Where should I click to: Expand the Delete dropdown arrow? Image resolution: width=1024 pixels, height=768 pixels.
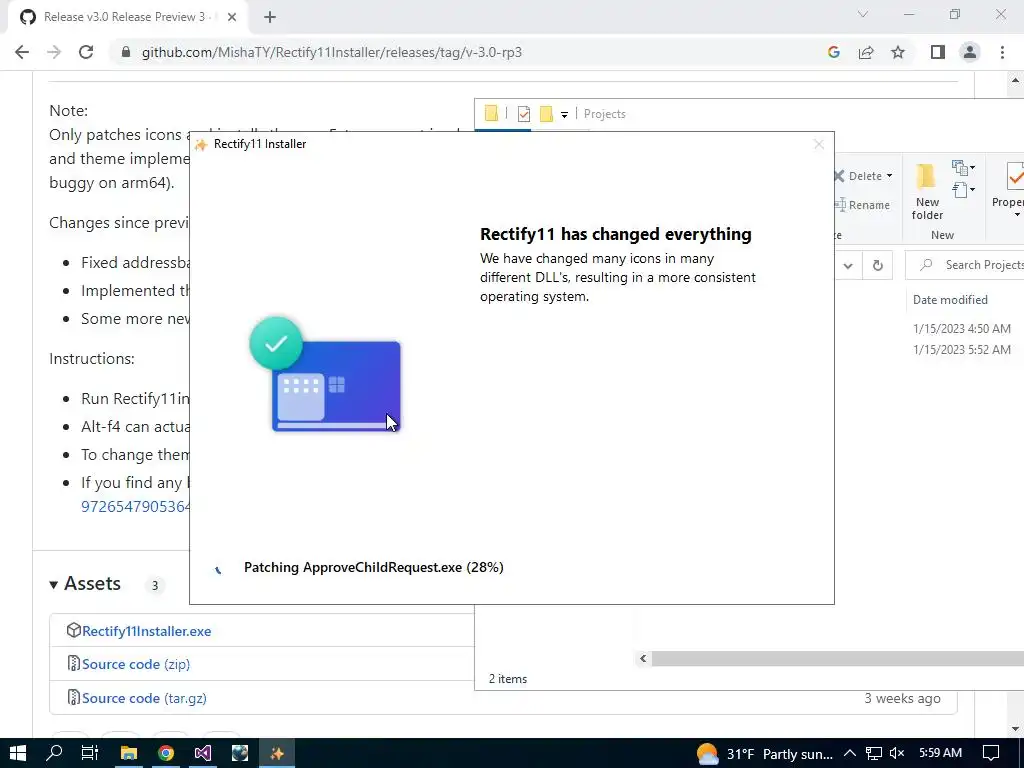click(889, 176)
